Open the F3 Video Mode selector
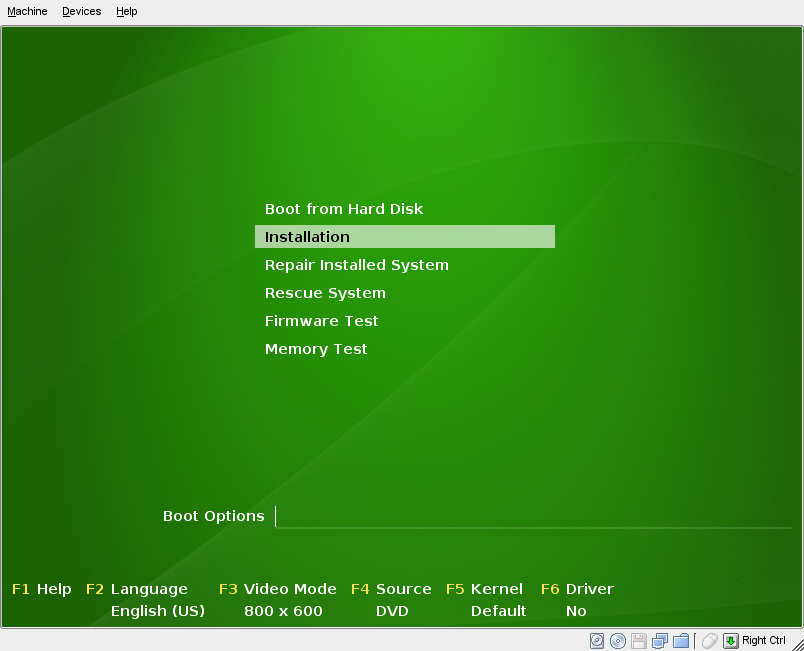Viewport: 804px width, 651px height. (277, 589)
